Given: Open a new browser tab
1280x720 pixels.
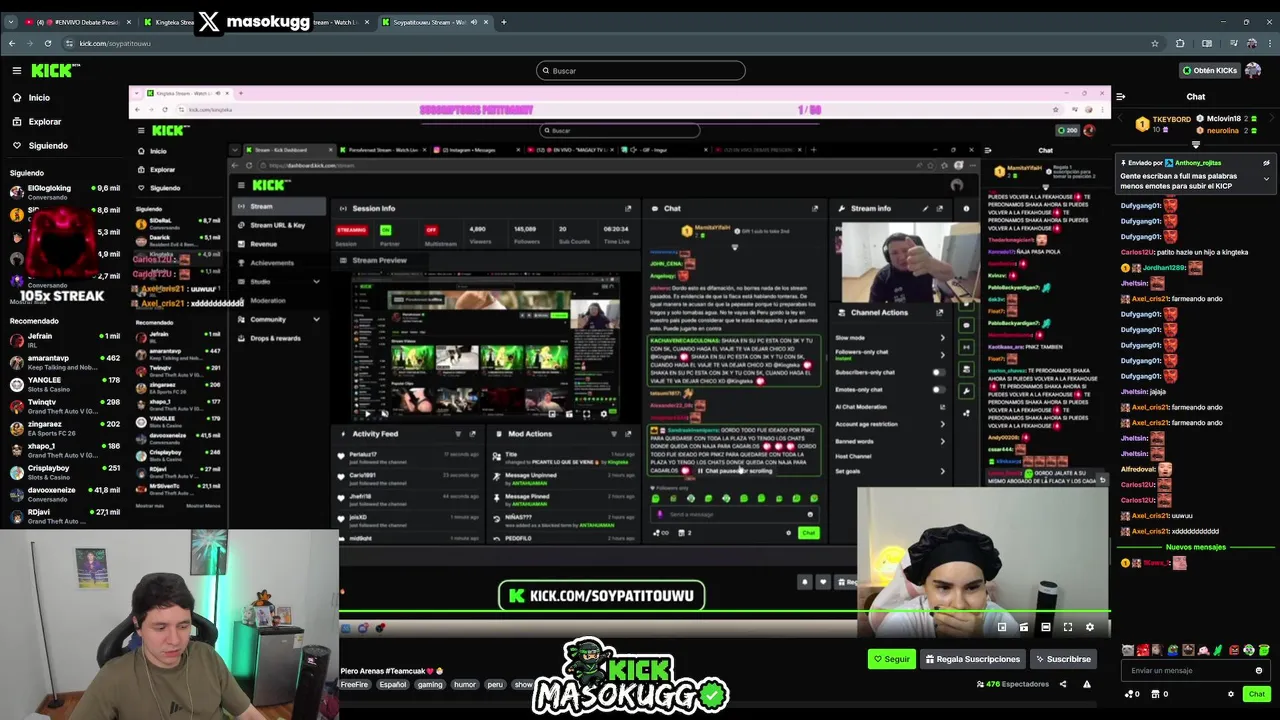Looking at the screenshot, I should (503, 22).
